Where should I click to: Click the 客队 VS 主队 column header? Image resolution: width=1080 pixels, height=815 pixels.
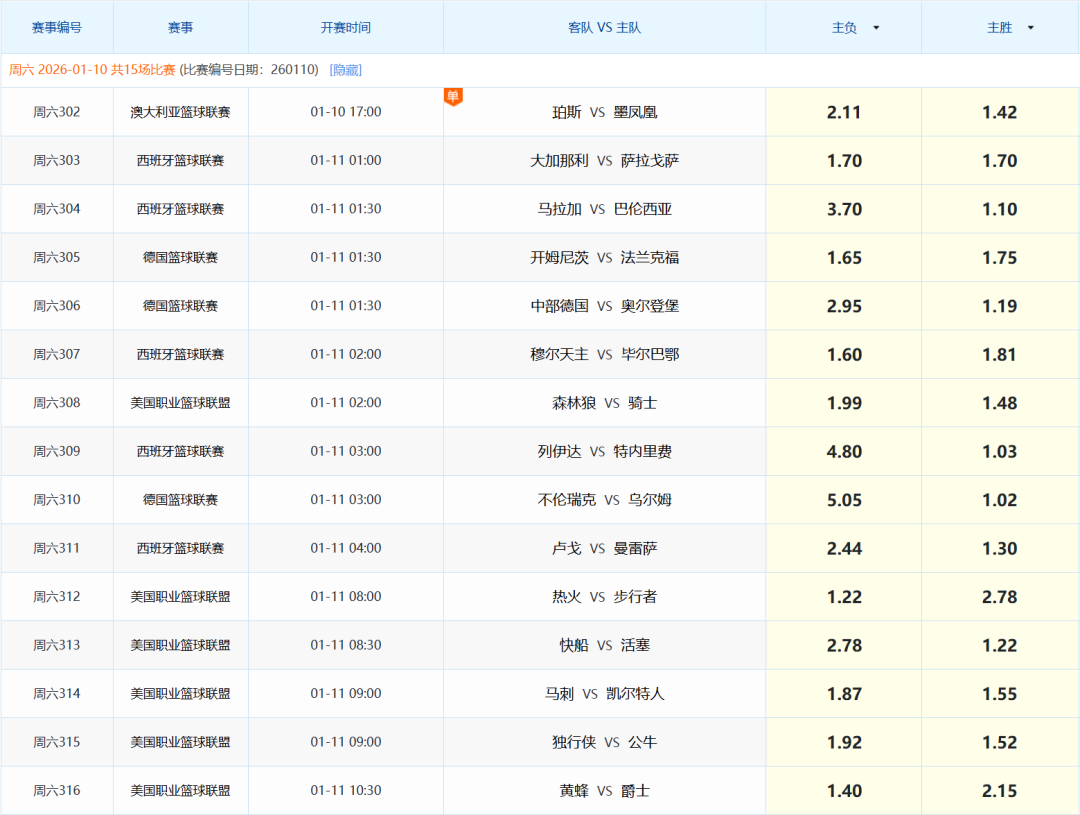(604, 28)
